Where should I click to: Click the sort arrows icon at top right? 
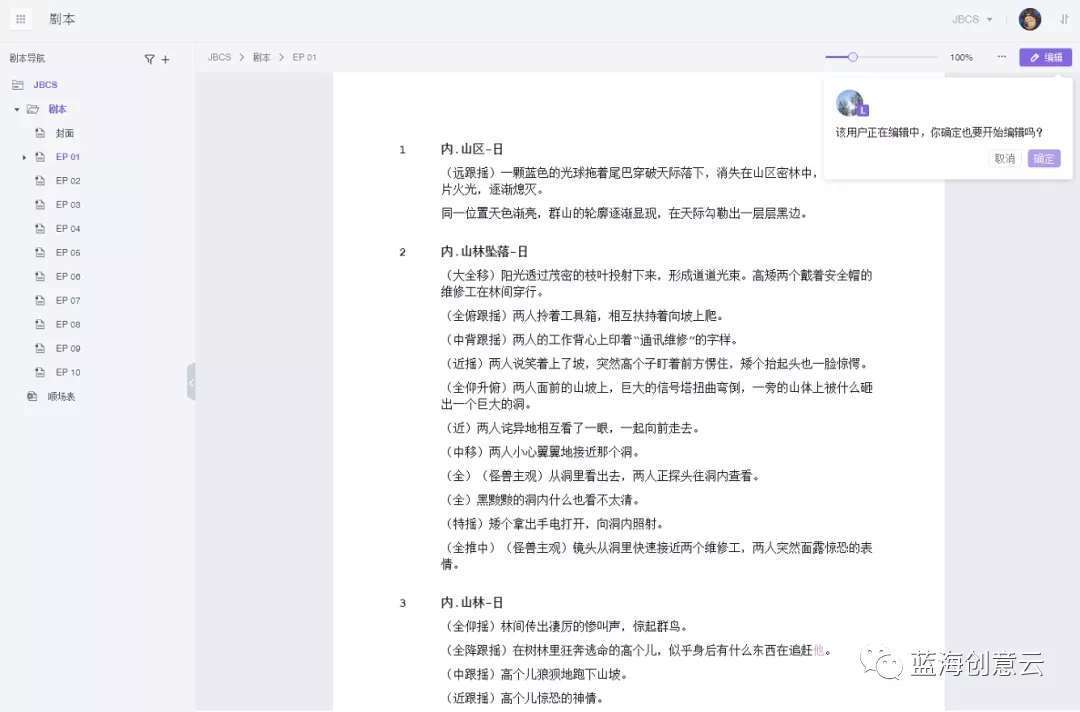1064,19
